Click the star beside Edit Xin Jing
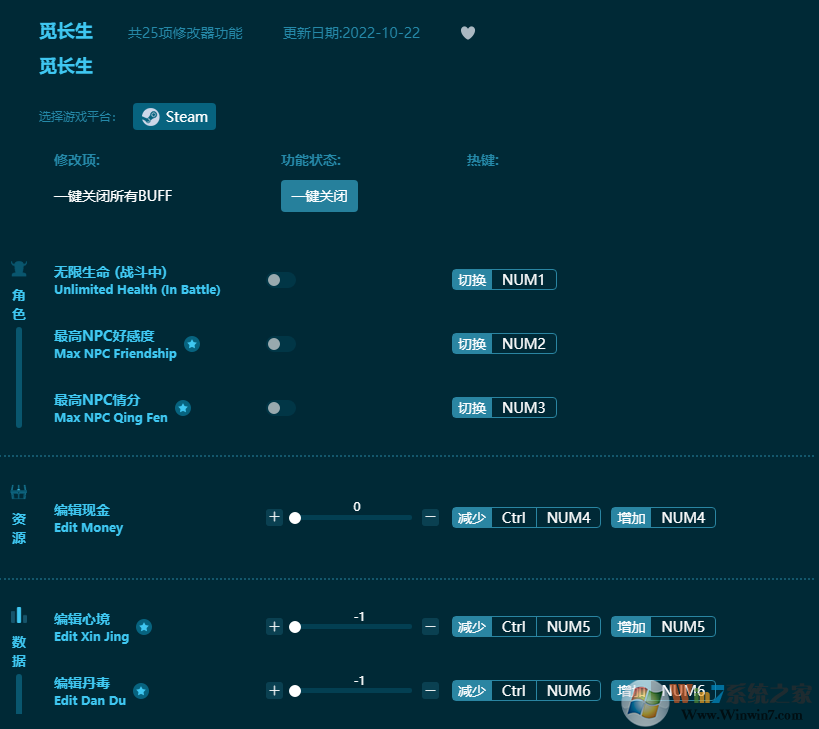This screenshot has height=729, width=819. 144,627
